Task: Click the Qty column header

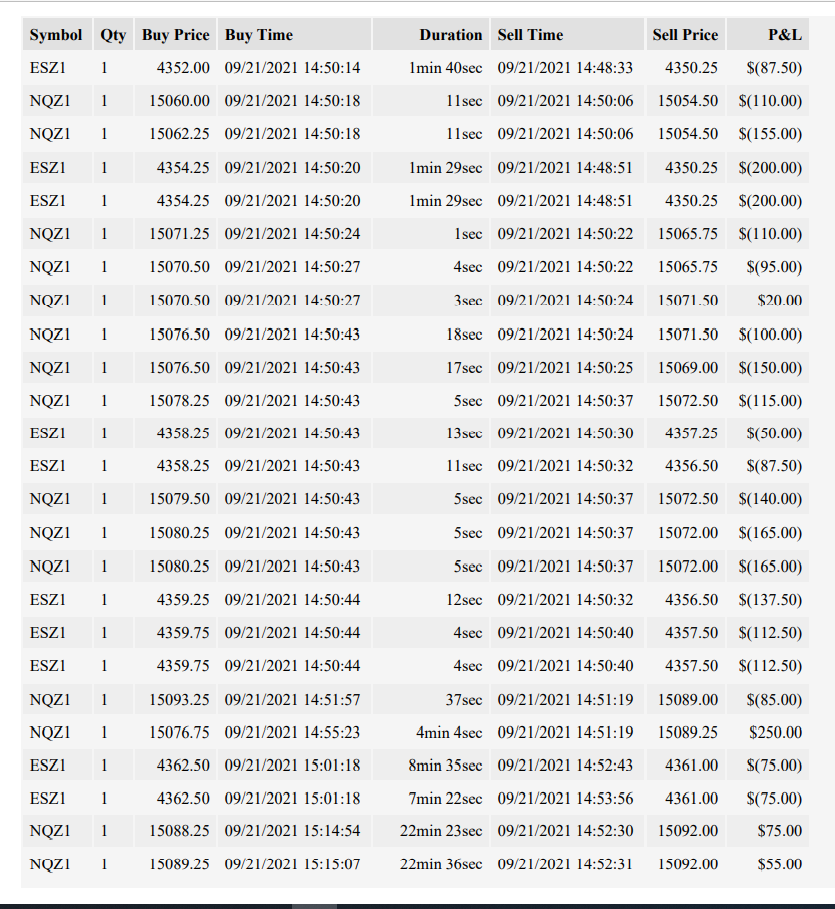Action: pos(113,35)
